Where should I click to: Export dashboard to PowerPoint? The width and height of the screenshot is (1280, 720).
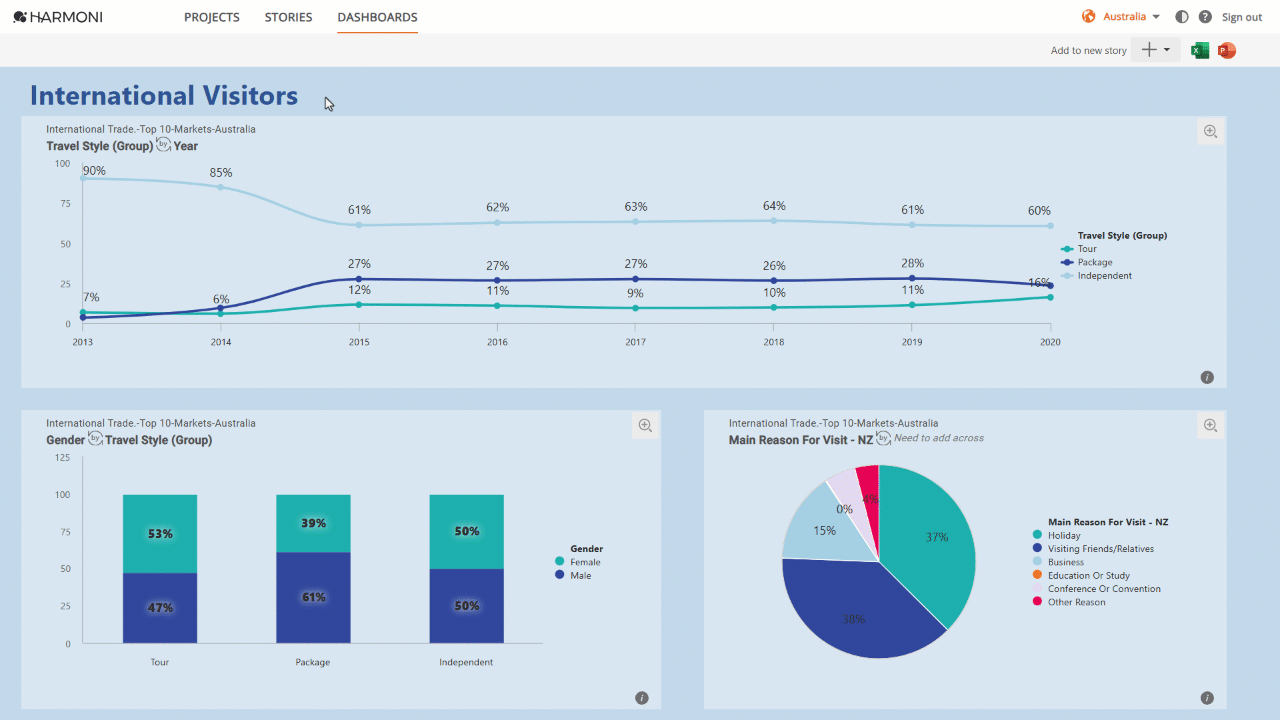(x=1226, y=50)
